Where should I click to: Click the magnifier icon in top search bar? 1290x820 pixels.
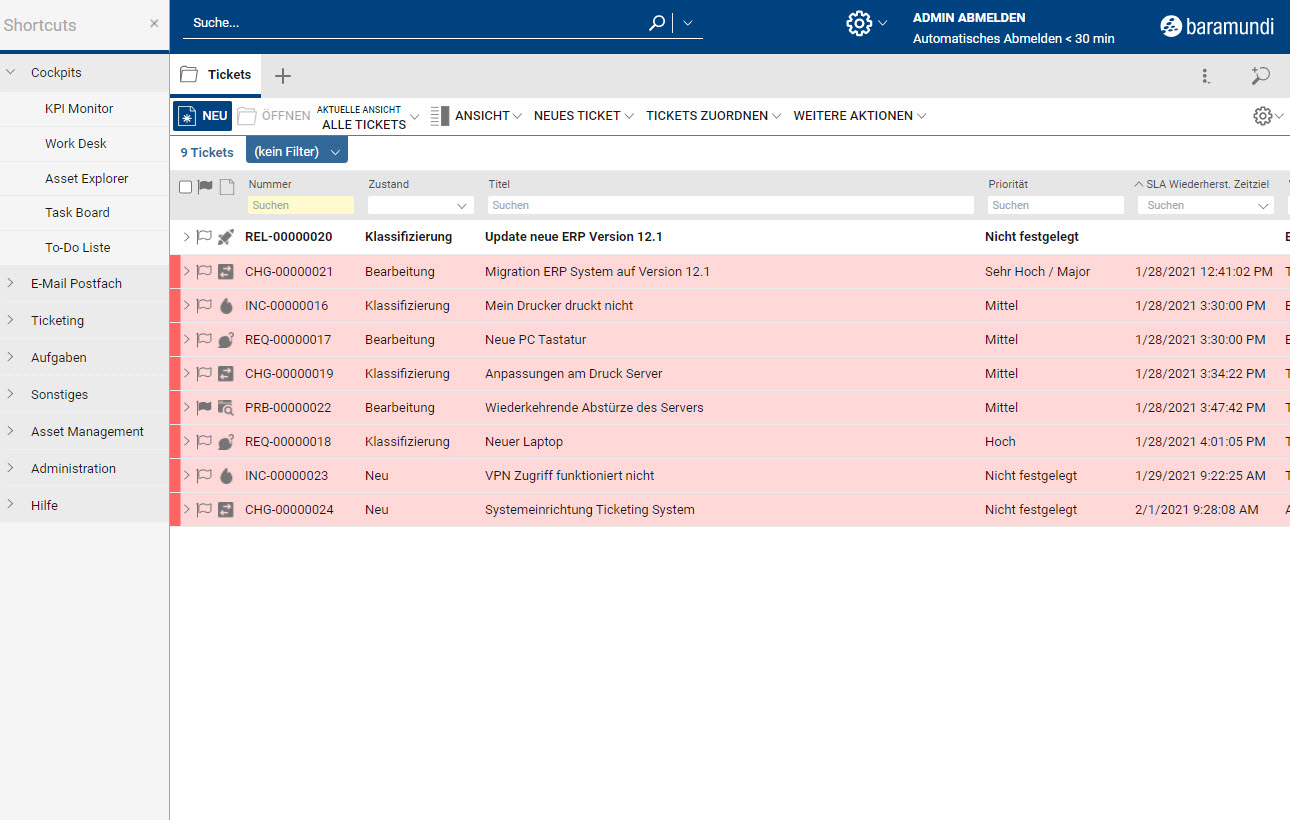[657, 23]
